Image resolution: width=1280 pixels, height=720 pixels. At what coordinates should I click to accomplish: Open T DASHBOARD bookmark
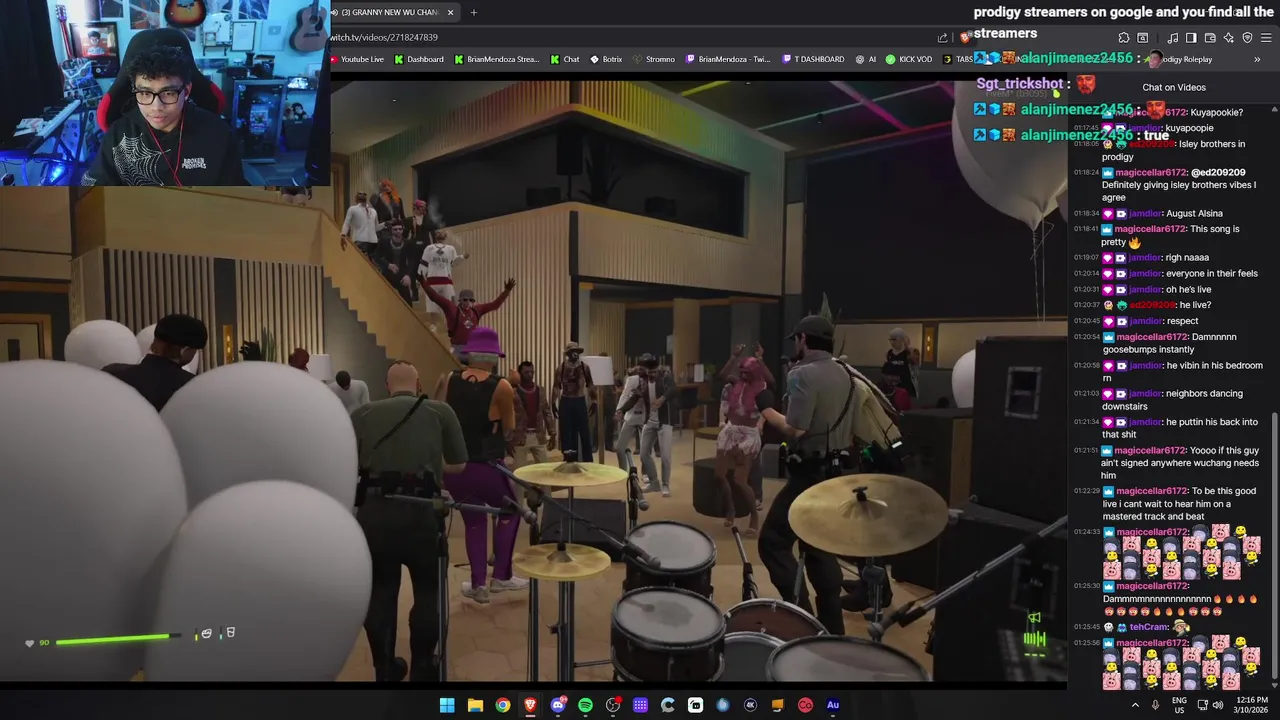(813, 59)
